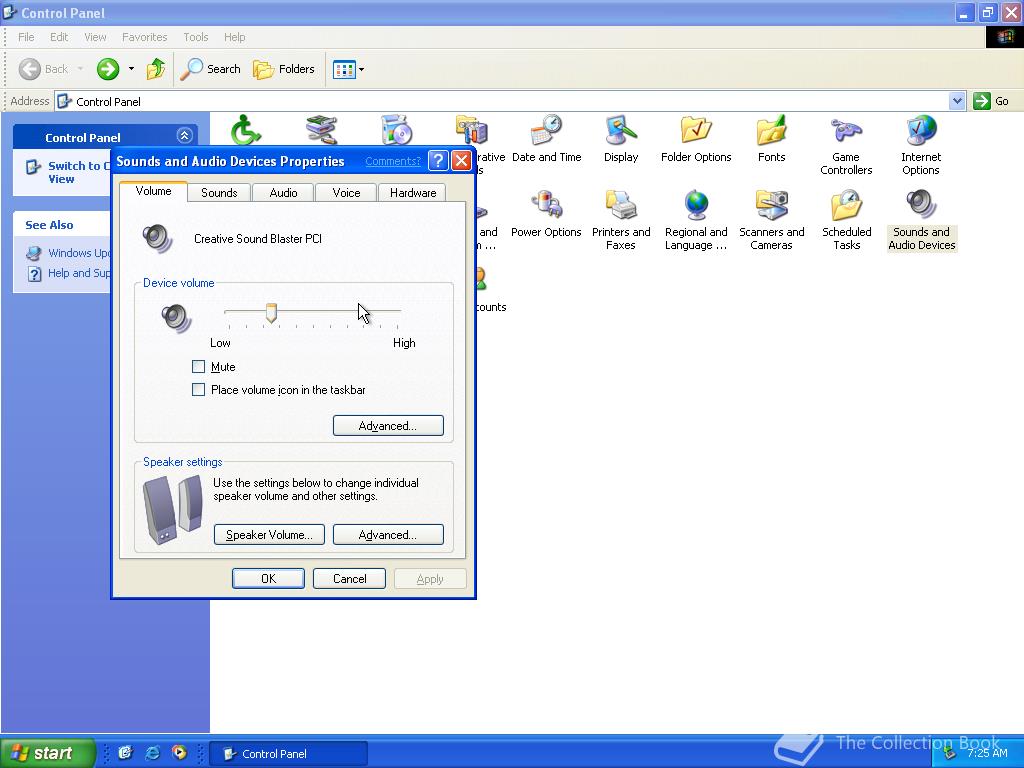Image resolution: width=1024 pixels, height=768 pixels.
Task: Click the device volume slider thumb
Action: coord(271,313)
